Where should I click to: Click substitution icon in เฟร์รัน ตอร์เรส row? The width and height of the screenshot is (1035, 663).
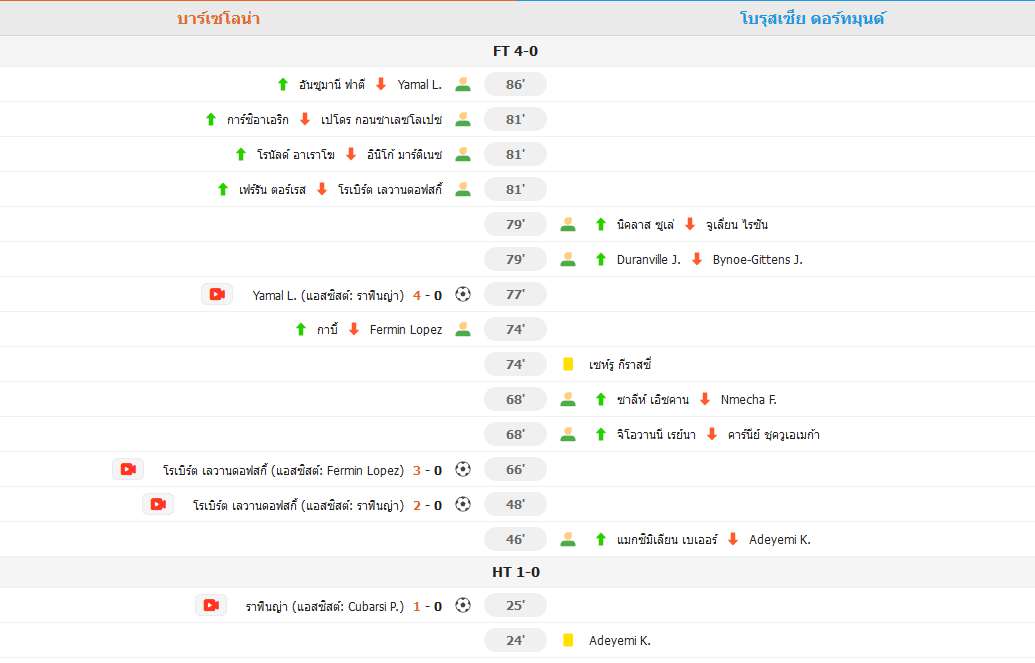(463, 190)
